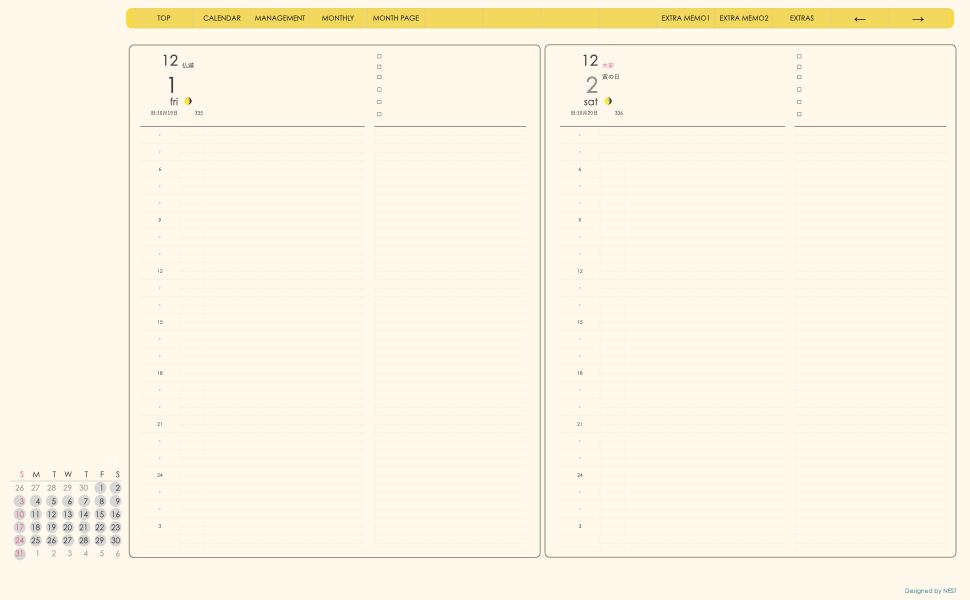The height and width of the screenshot is (600, 970).
Task: Click the large date number 2 above sat
Action: 592,85
